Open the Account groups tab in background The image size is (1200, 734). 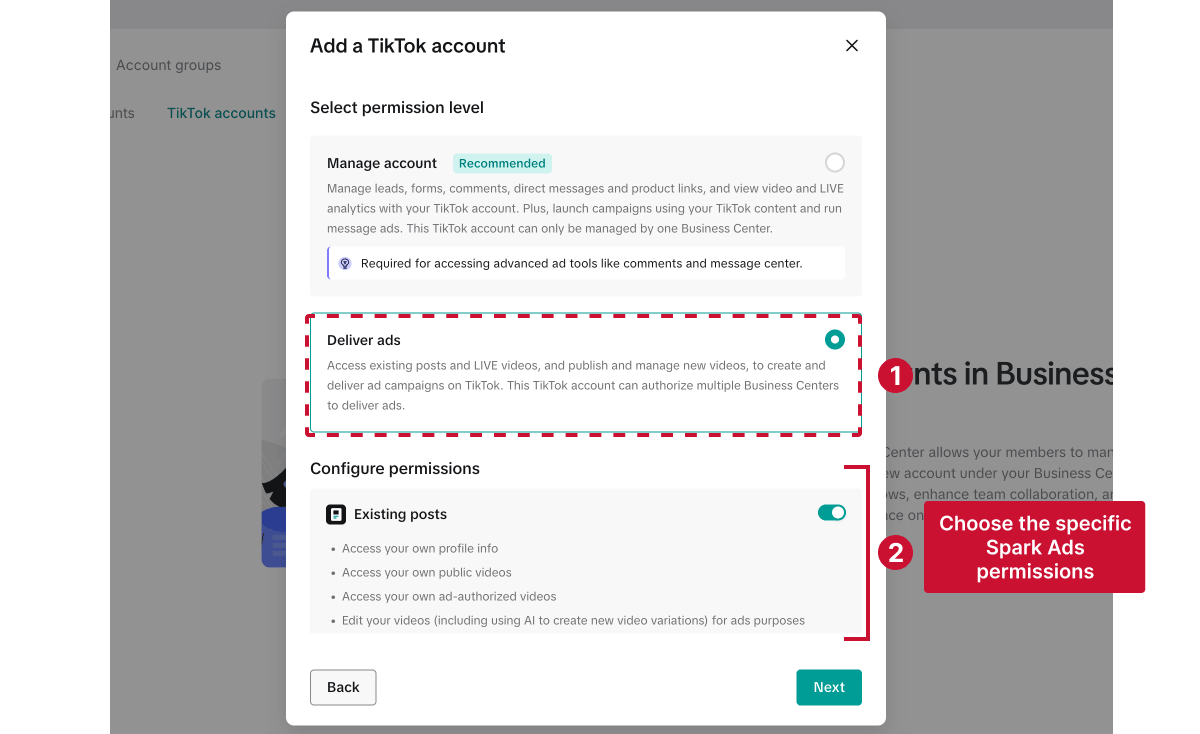click(x=168, y=65)
